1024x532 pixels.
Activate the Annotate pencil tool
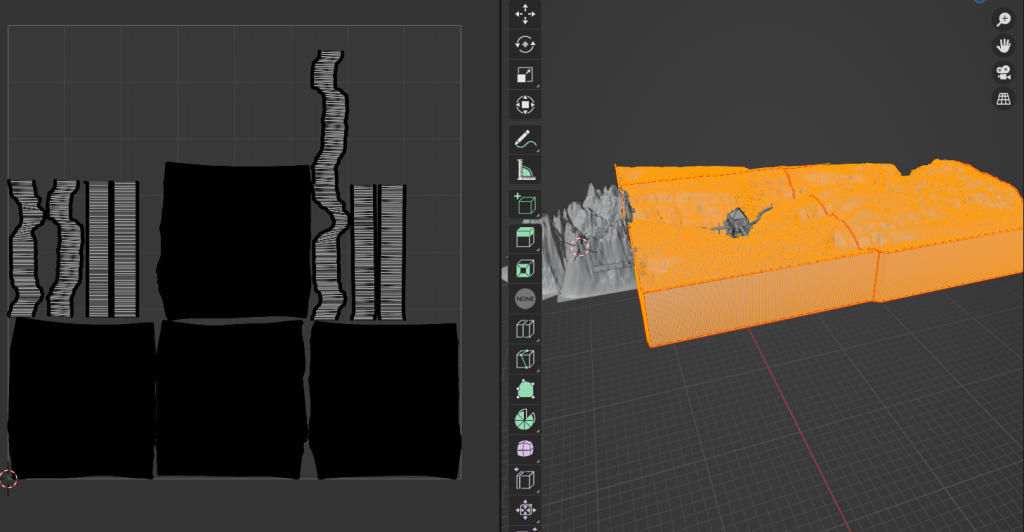[x=525, y=139]
